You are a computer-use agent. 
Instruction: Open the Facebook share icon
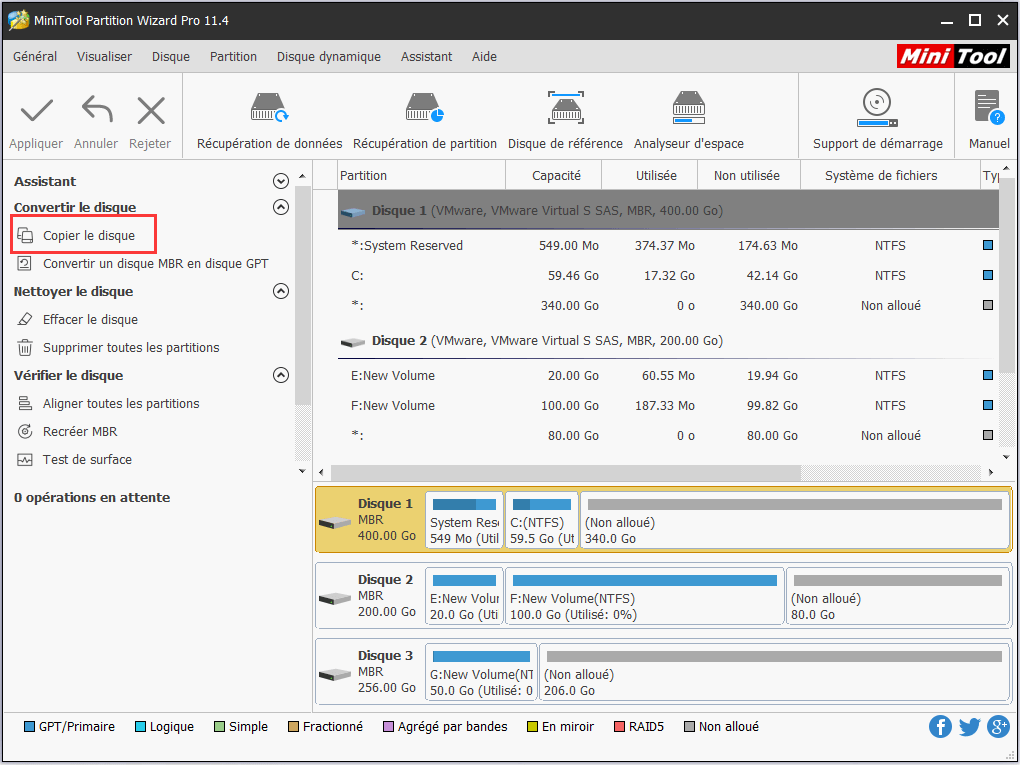pos(940,727)
